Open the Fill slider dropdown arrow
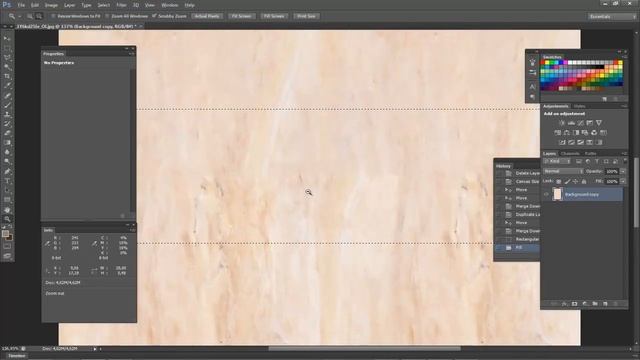The image size is (640, 360). [623, 181]
